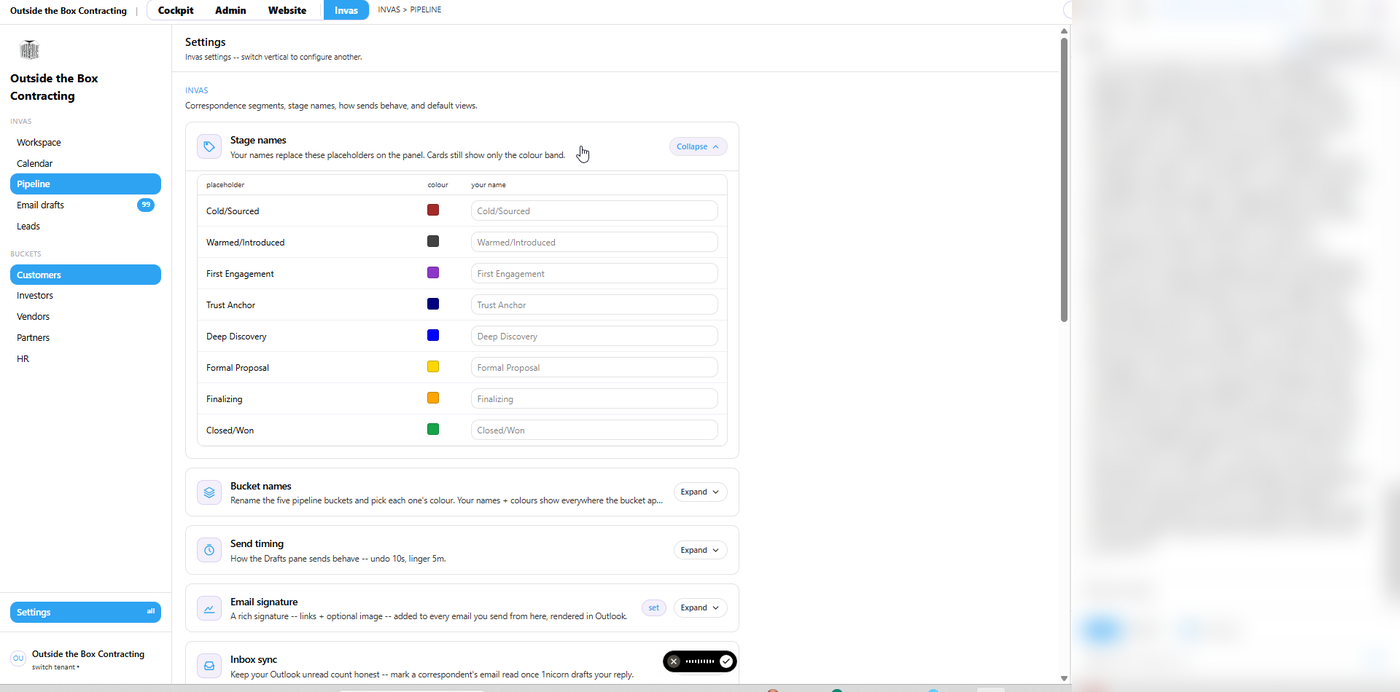Confirm with the floating pill checkmark
The width and height of the screenshot is (1400, 692).
726,661
